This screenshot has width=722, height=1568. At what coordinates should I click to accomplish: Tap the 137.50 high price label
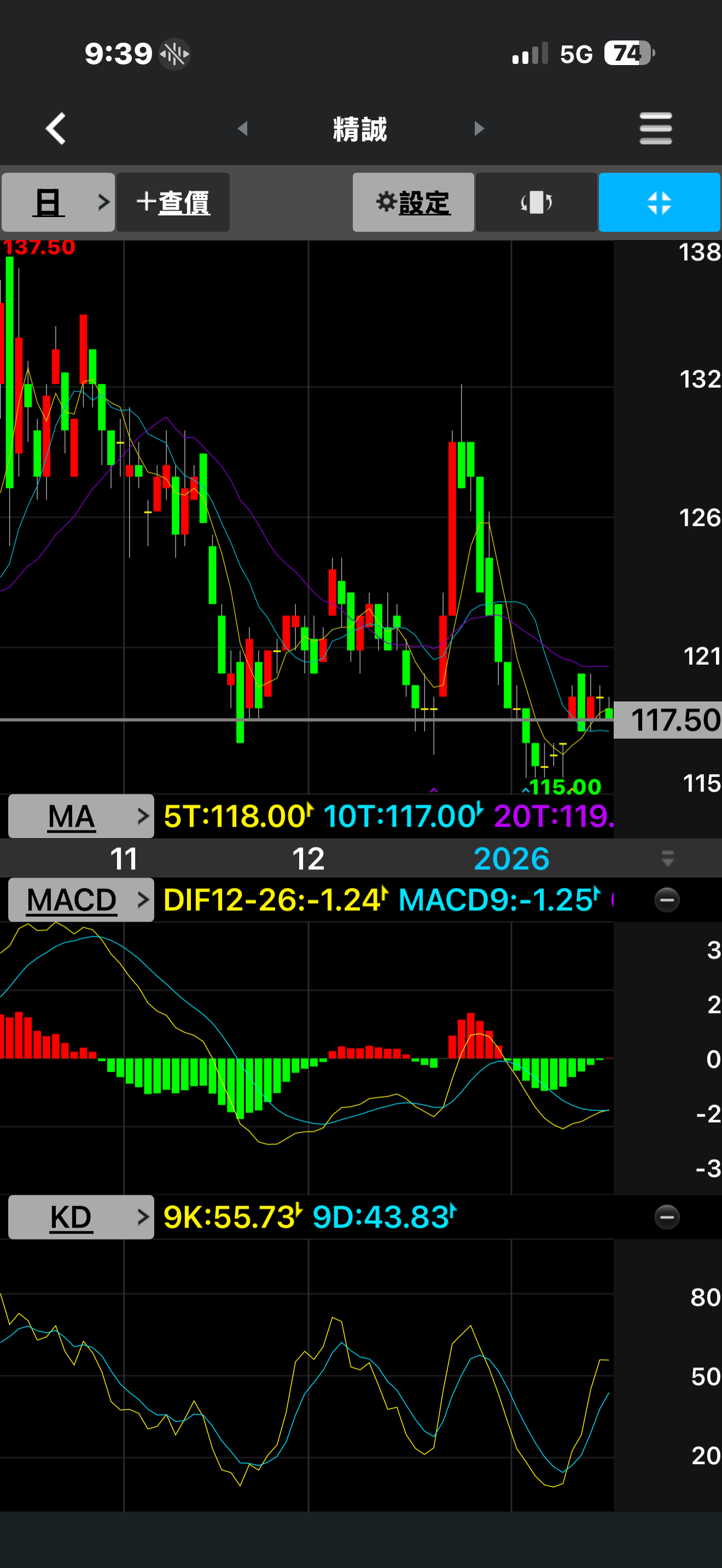pyautogui.click(x=38, y=247)
